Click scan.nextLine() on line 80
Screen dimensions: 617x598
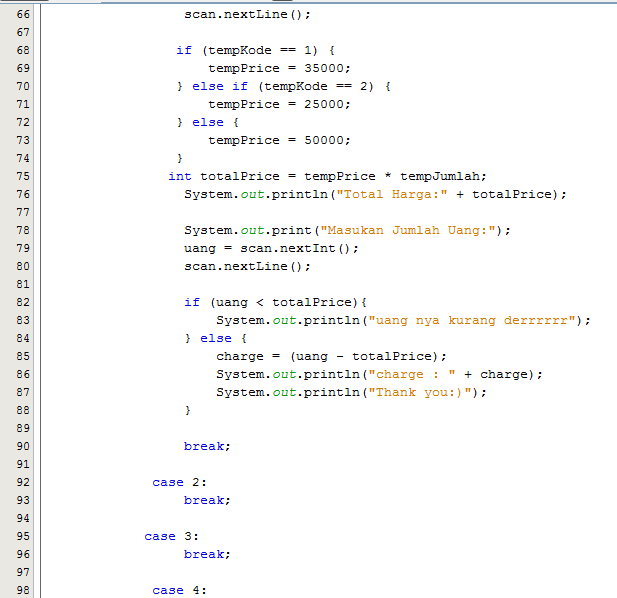(x=247, y=267)
